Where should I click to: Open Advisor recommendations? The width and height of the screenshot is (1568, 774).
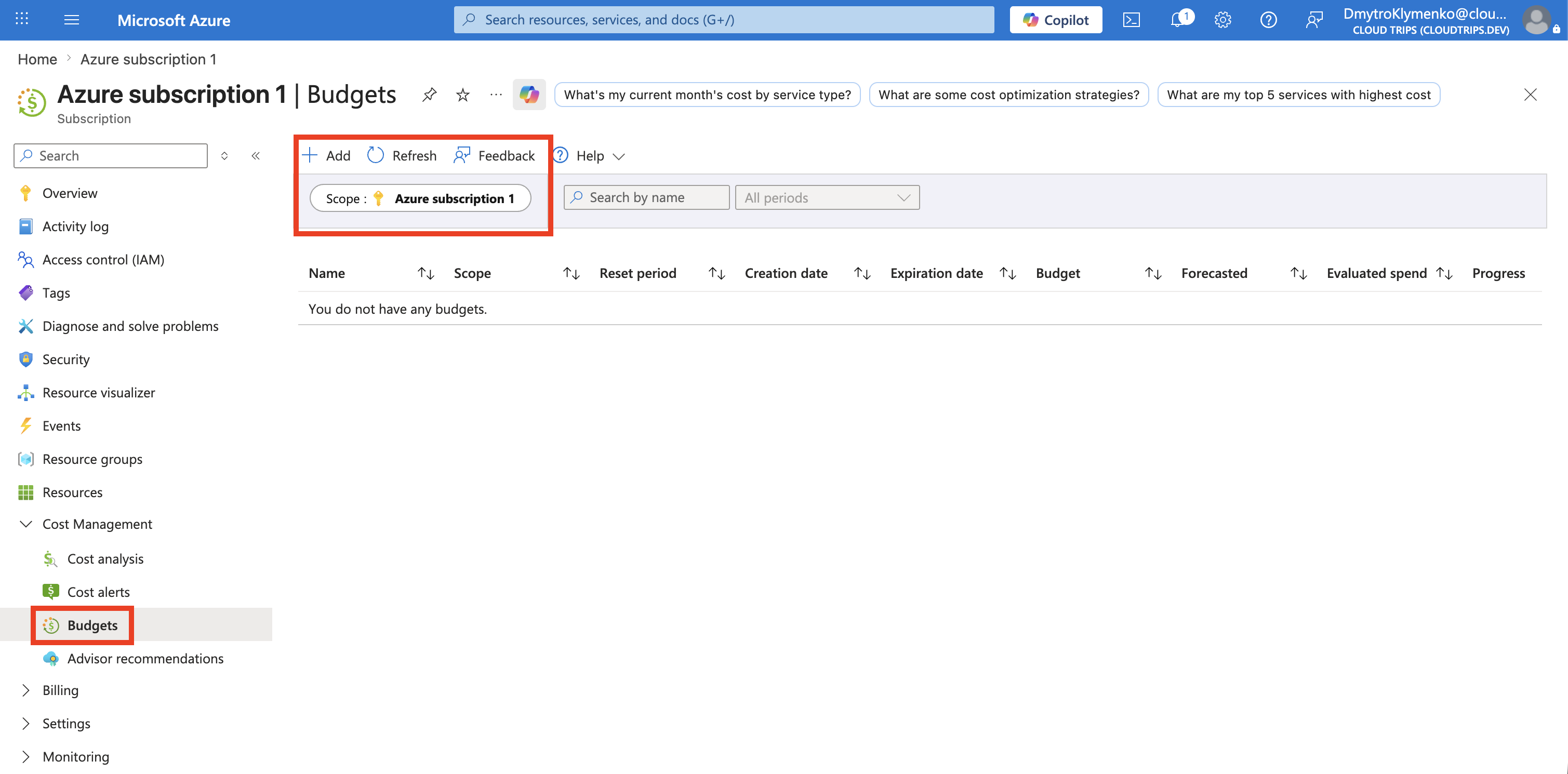pos(145,658)
